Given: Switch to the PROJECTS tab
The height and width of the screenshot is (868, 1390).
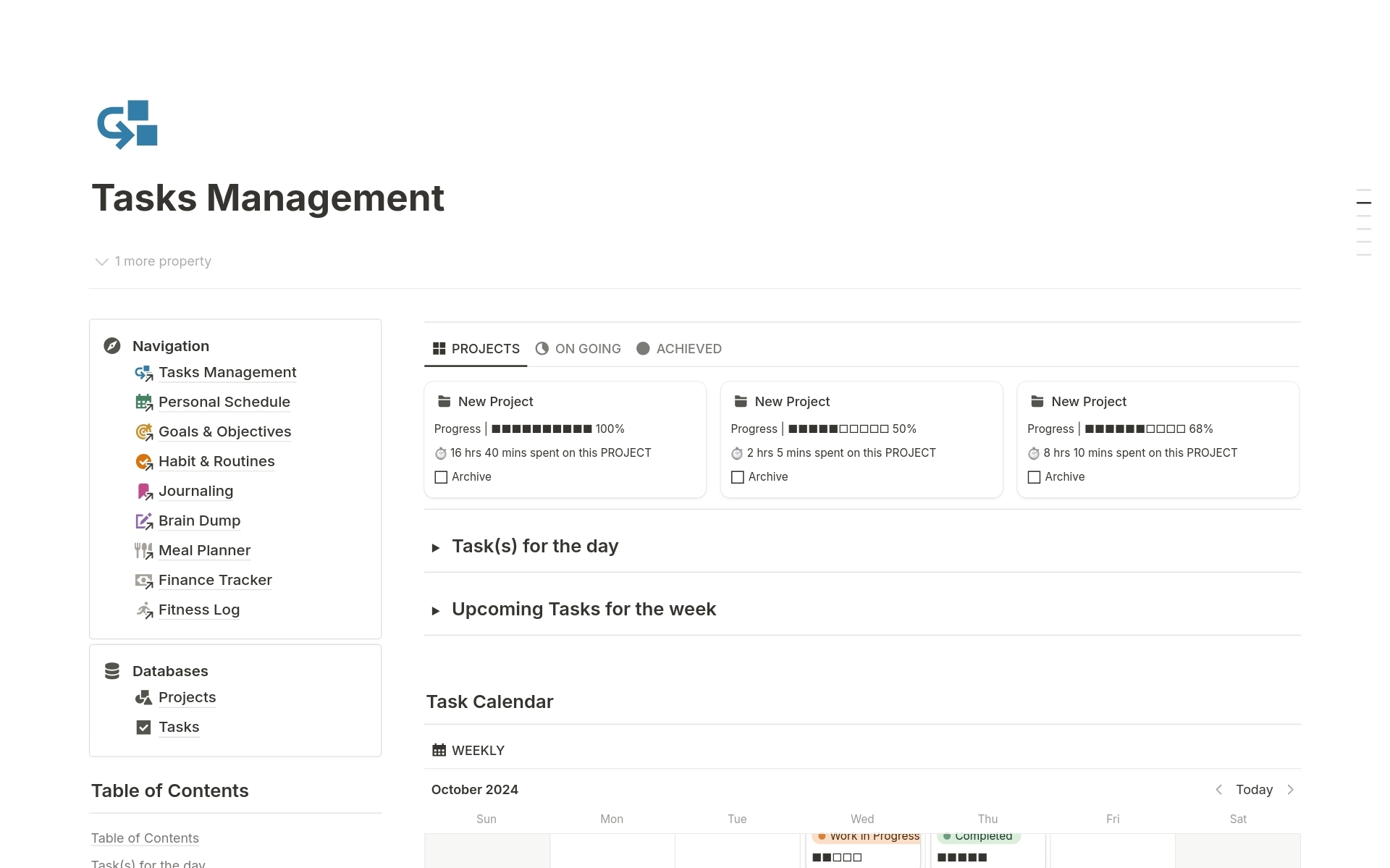Looking at the screenshot, I should [x=476, y=349].
